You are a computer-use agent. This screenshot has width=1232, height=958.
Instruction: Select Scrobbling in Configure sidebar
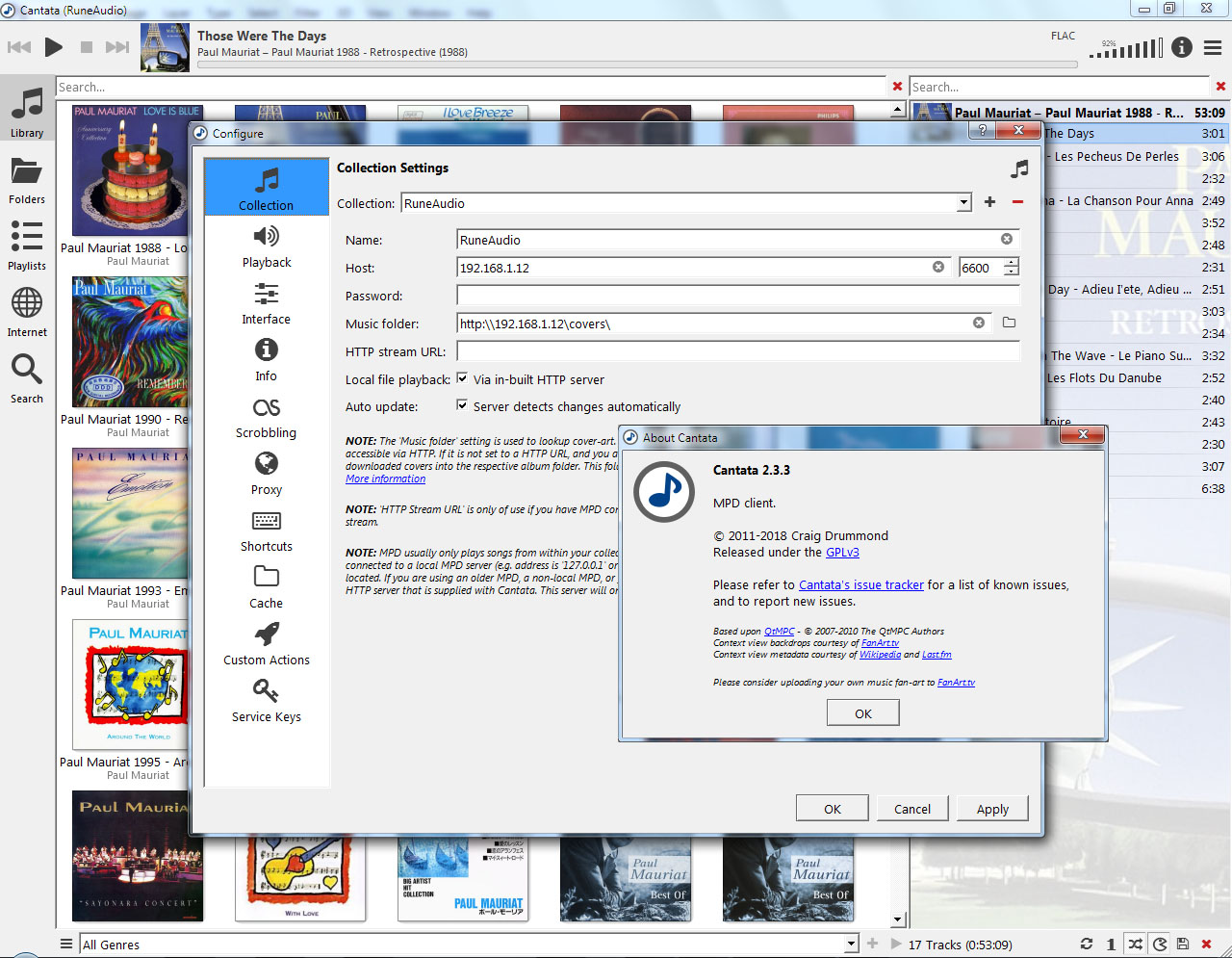(x=267, y=418)
